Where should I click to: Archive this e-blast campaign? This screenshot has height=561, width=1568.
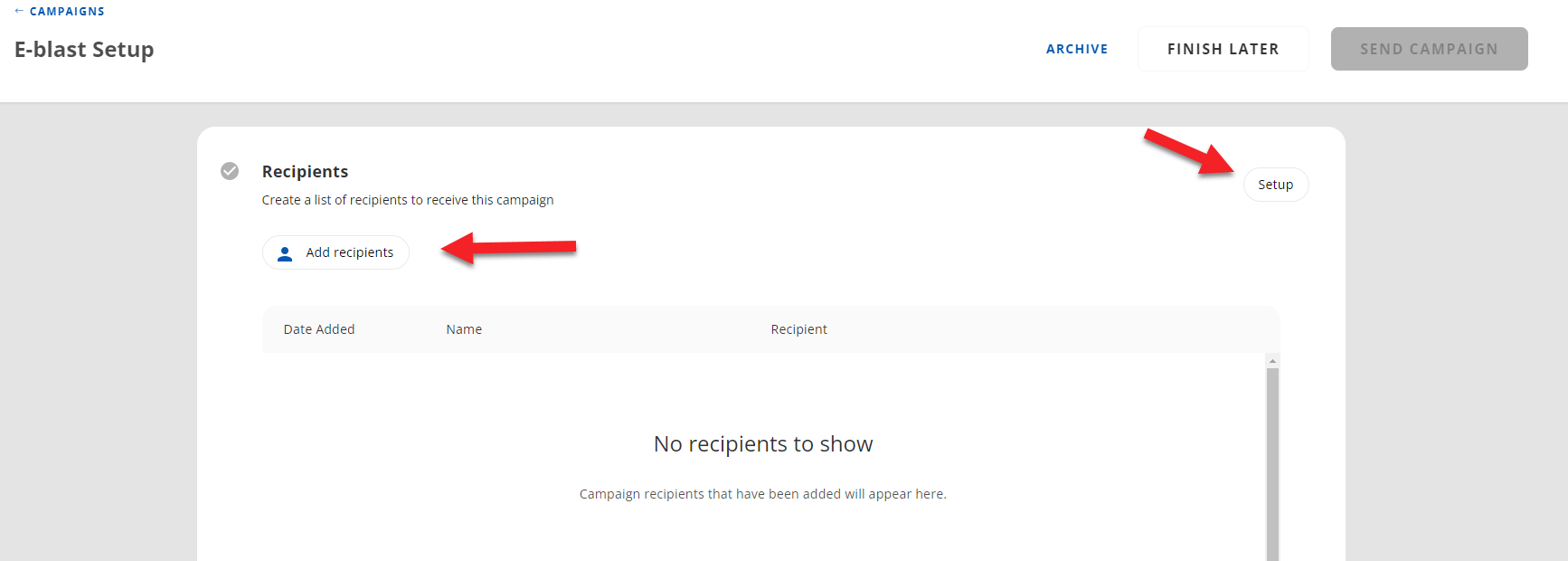click(x=1076, y=49)
